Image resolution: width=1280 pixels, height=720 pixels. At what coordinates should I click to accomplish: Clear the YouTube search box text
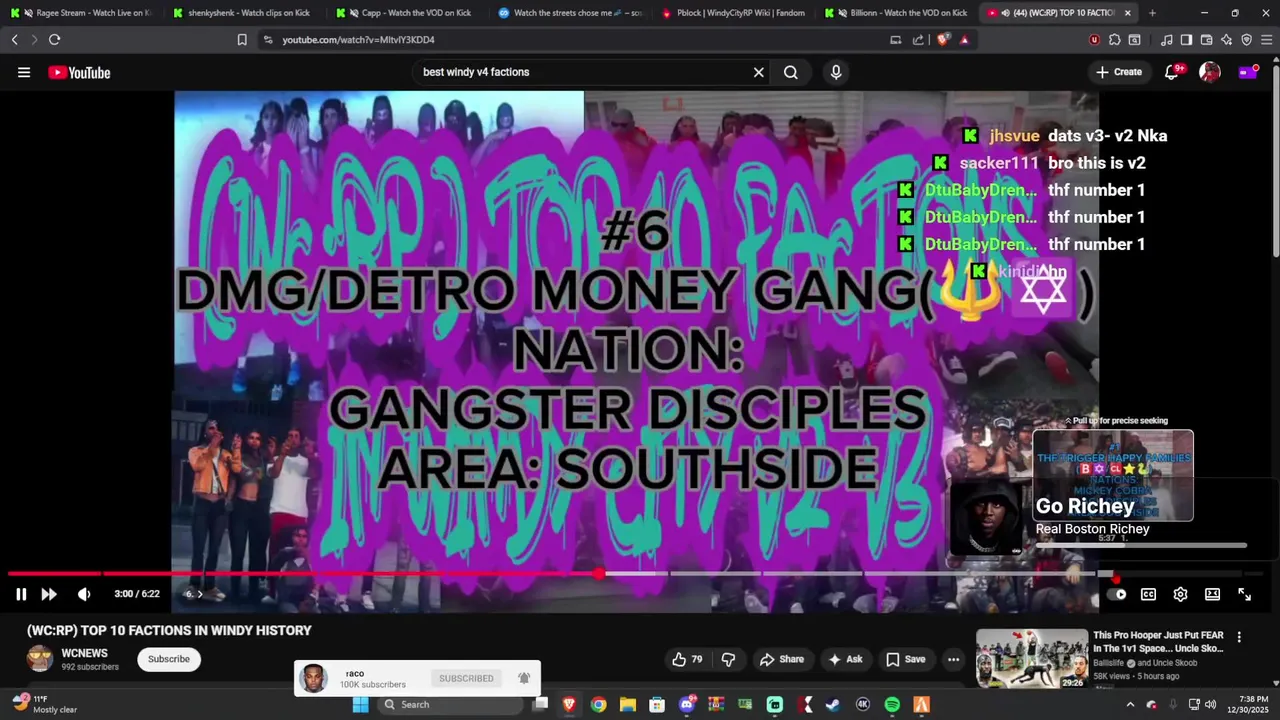pos(758,72)
